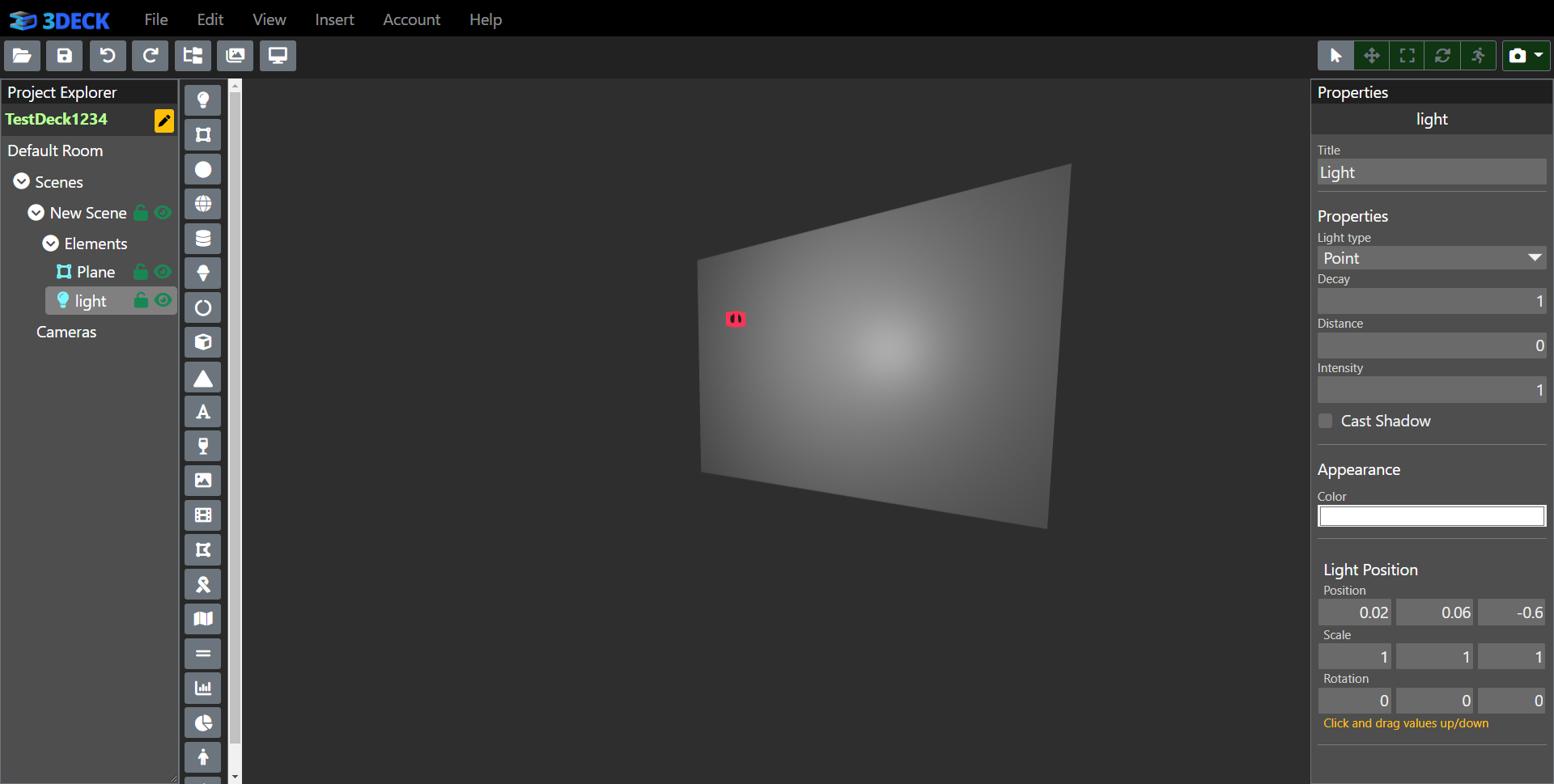Click the Undo arrow icon

pos(108,56)
